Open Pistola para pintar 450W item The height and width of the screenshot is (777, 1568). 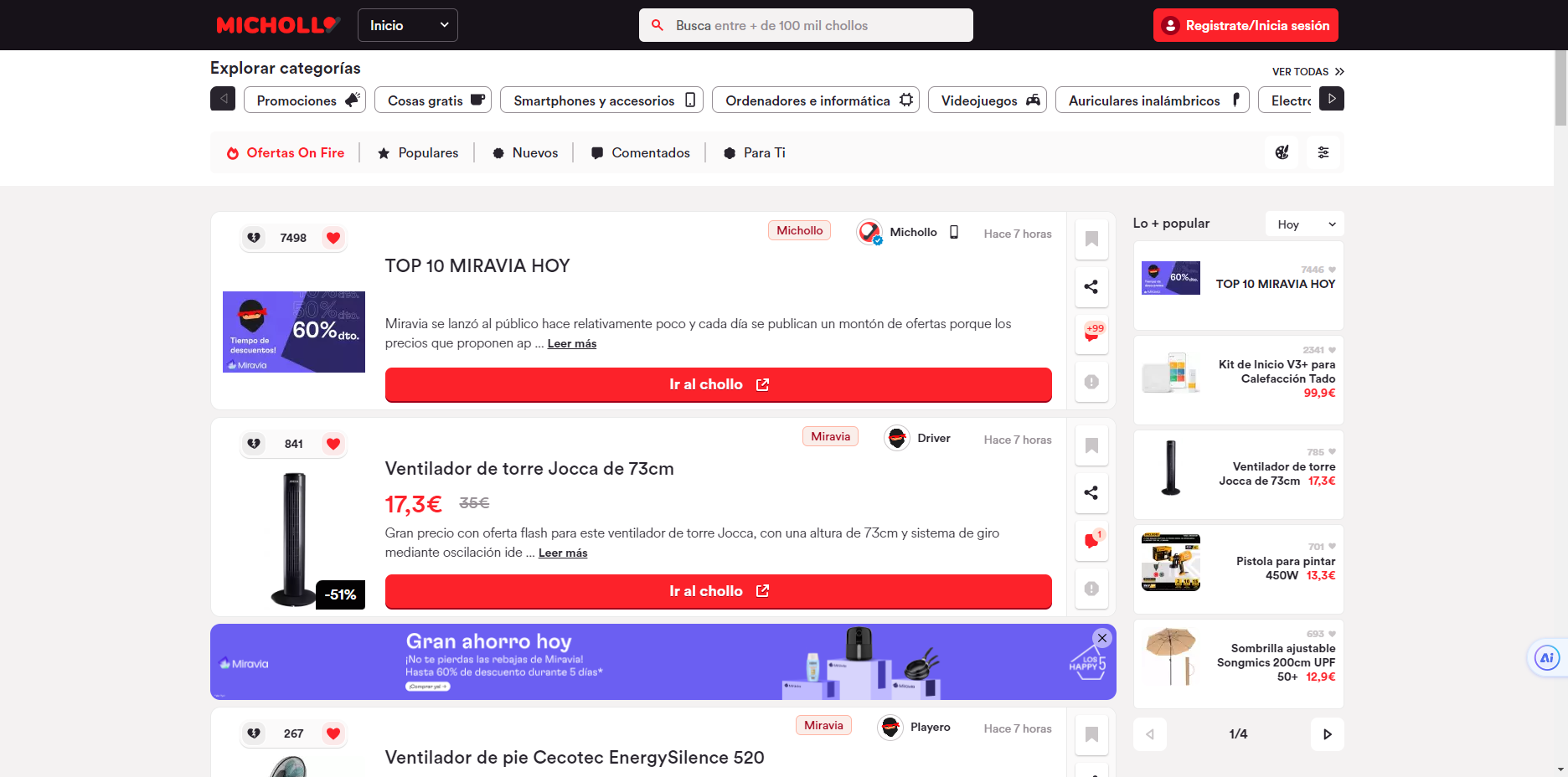tap(1239, 569)
